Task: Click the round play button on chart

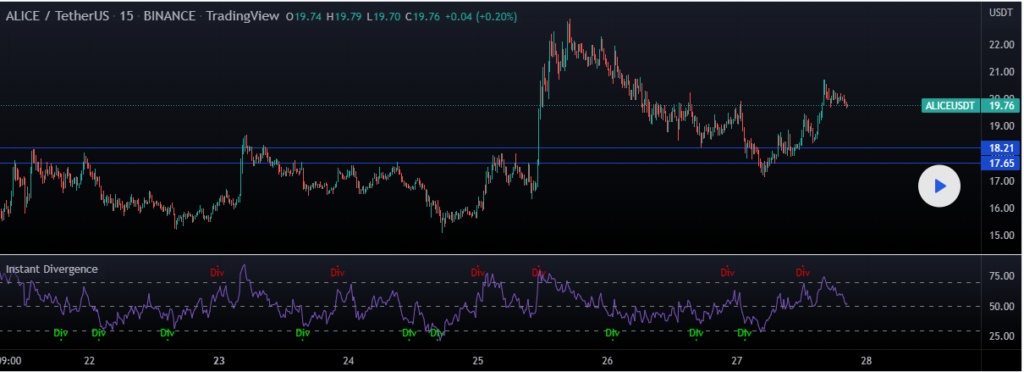Action: [x=939, y=187]
